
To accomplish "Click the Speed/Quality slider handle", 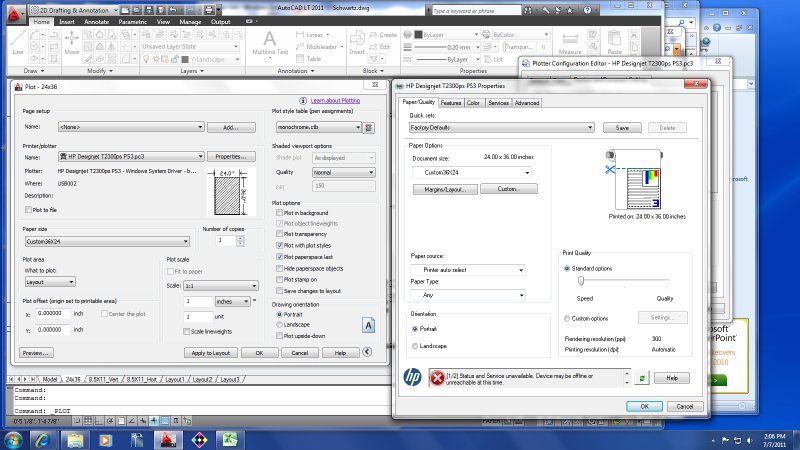I will (x=581, y=281).
